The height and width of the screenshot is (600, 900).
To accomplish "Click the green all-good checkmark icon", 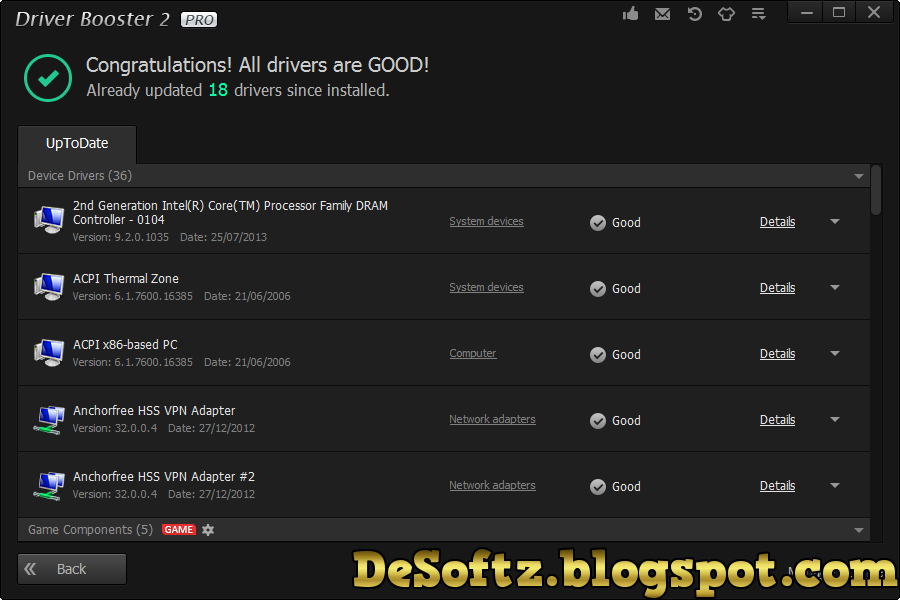I will 48,78.
